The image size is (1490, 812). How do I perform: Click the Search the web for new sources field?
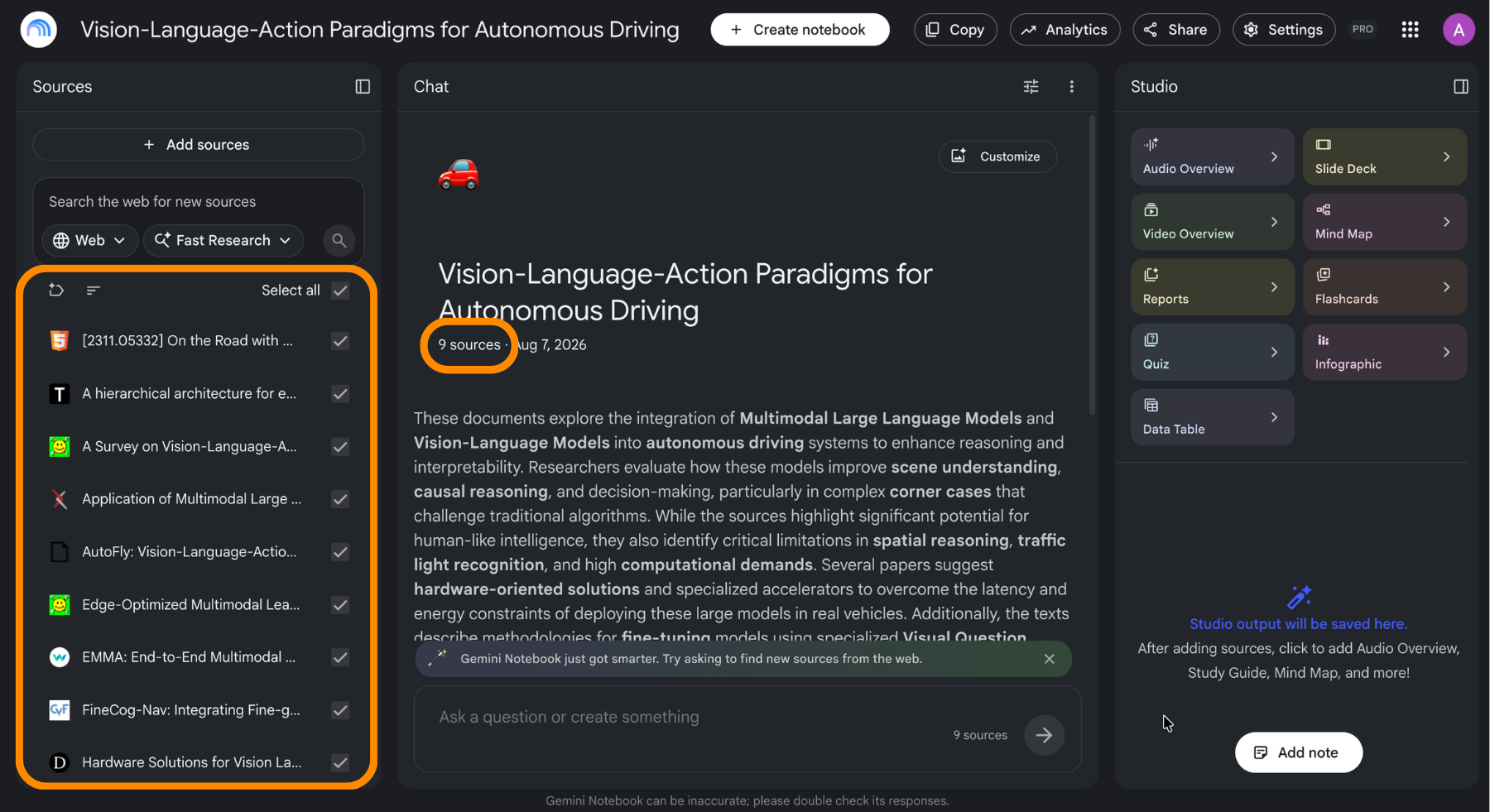(199, 202)
